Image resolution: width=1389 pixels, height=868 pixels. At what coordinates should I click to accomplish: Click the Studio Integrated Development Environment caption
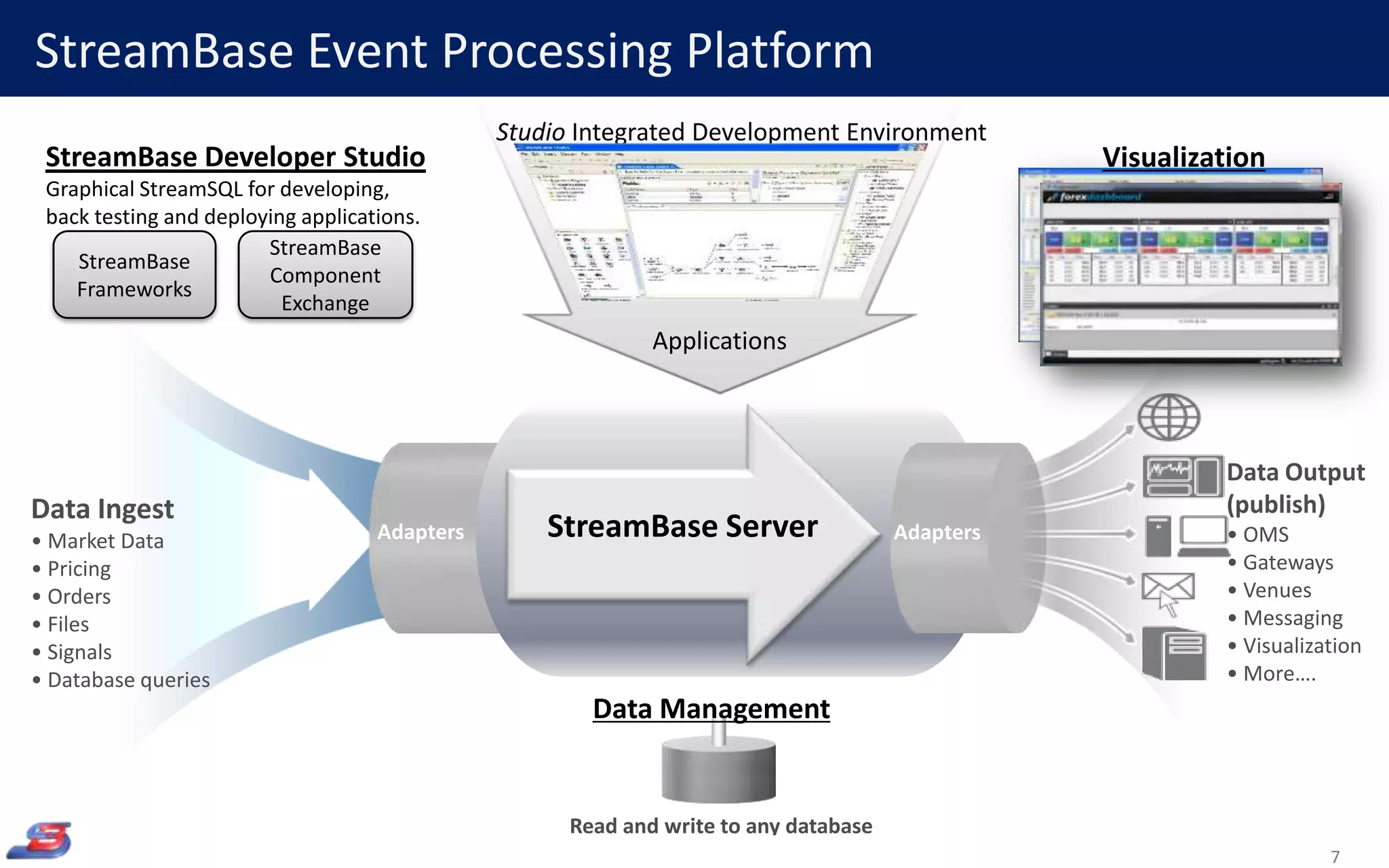(x=741, y=132)
